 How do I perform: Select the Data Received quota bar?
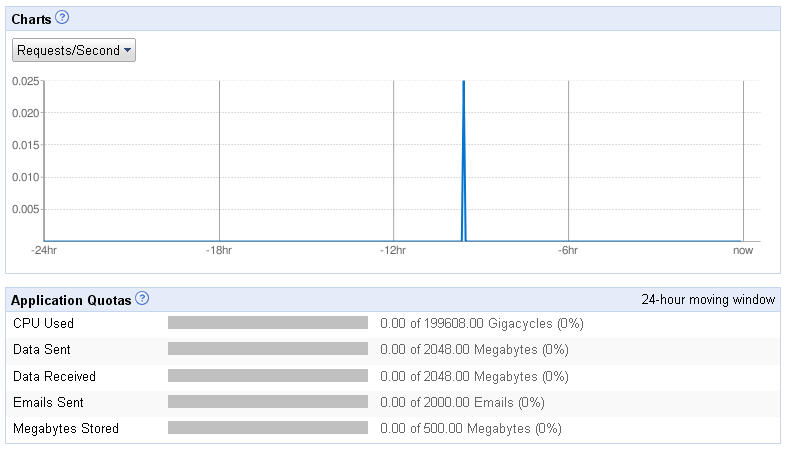pyautogui.click(x=268, y=376)
